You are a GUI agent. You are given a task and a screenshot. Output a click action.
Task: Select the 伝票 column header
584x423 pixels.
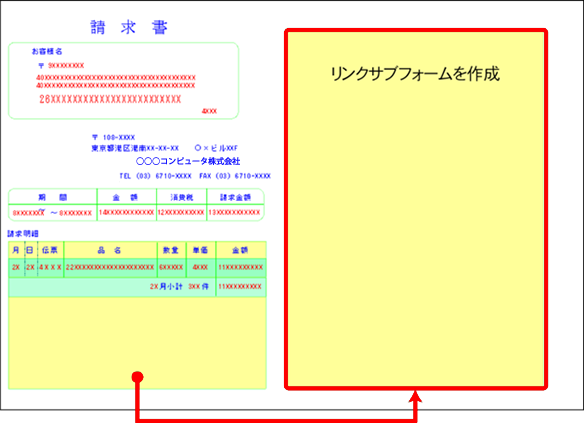(50, 250)
